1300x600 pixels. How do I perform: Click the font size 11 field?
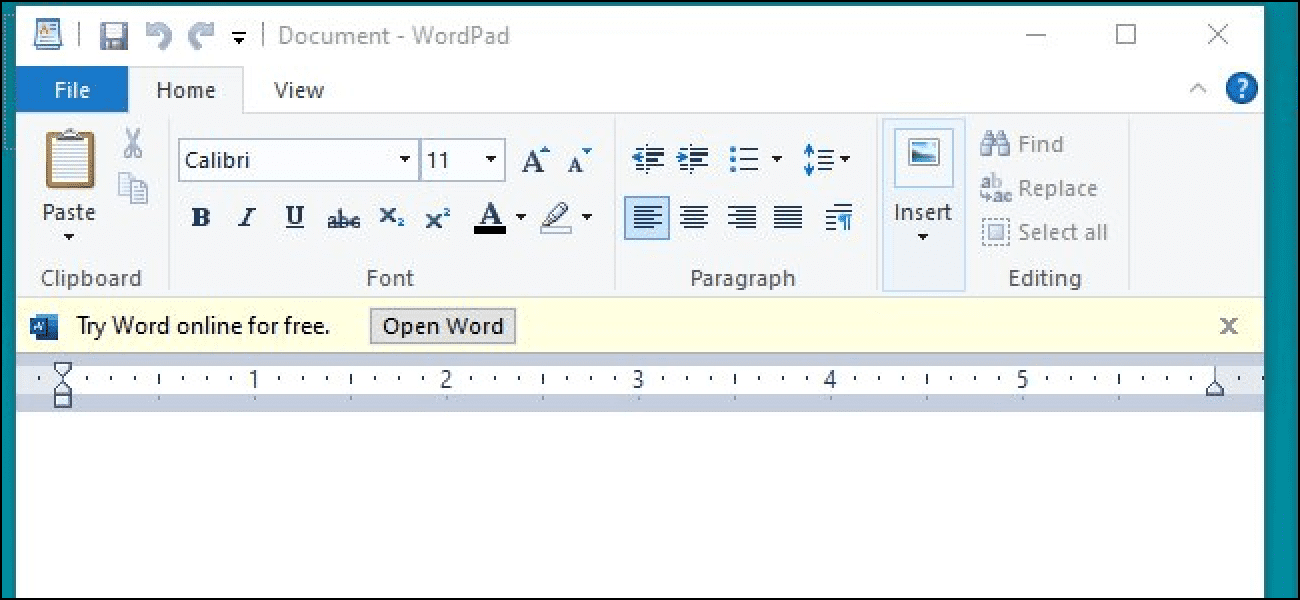point(450,160)
